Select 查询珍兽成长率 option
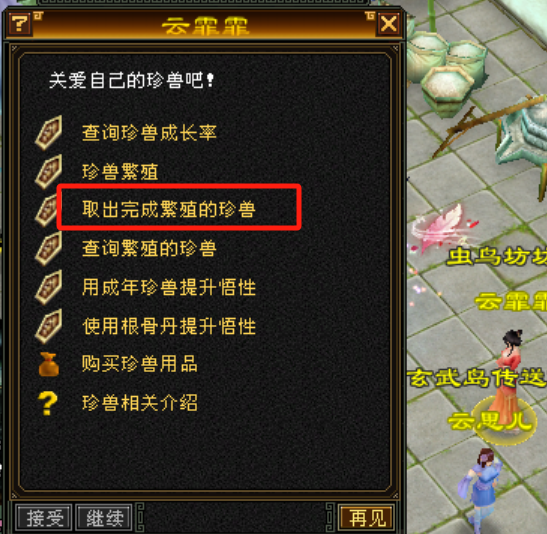Image resolution: width=547 pixels, height=534 pixels. [x=149, y=133]
